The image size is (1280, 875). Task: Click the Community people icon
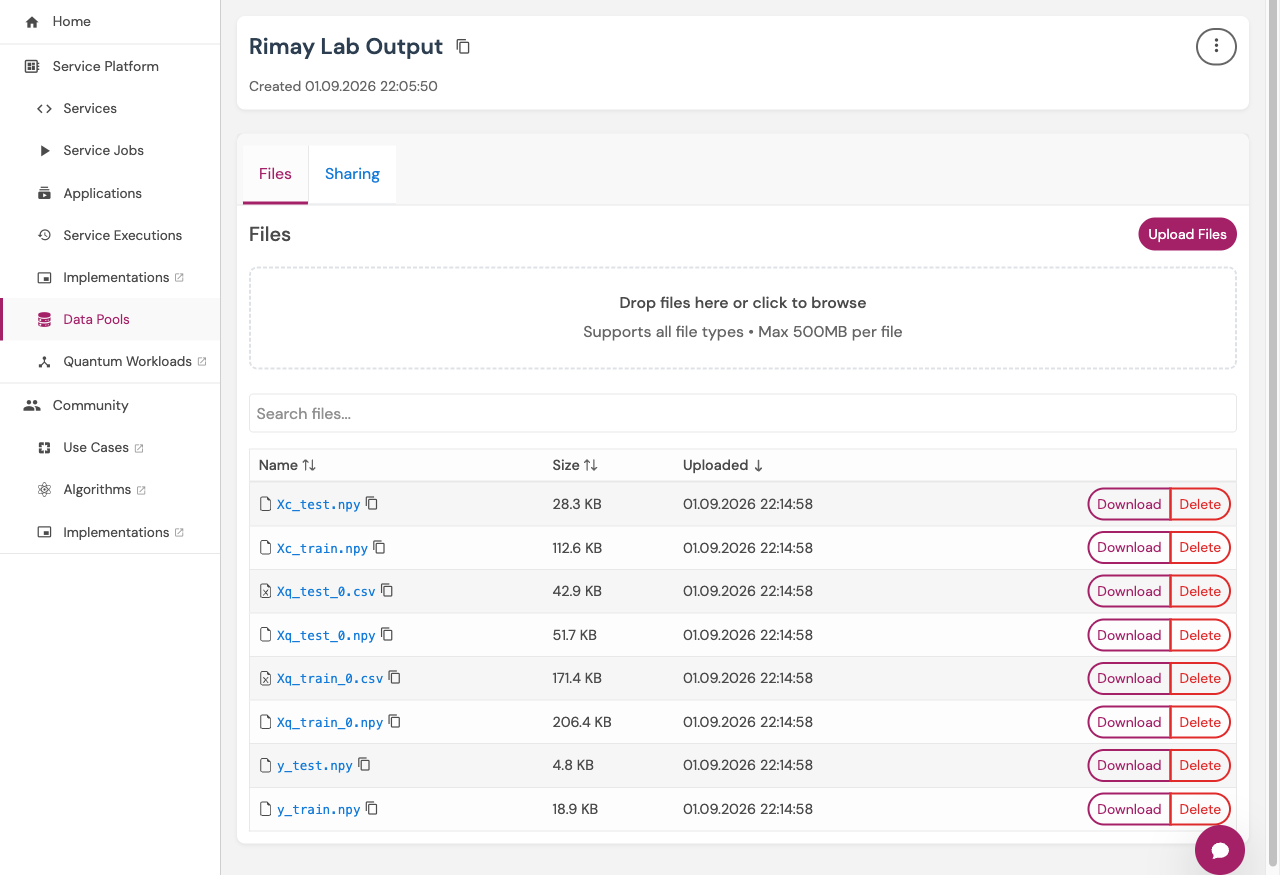pos(32,405)
